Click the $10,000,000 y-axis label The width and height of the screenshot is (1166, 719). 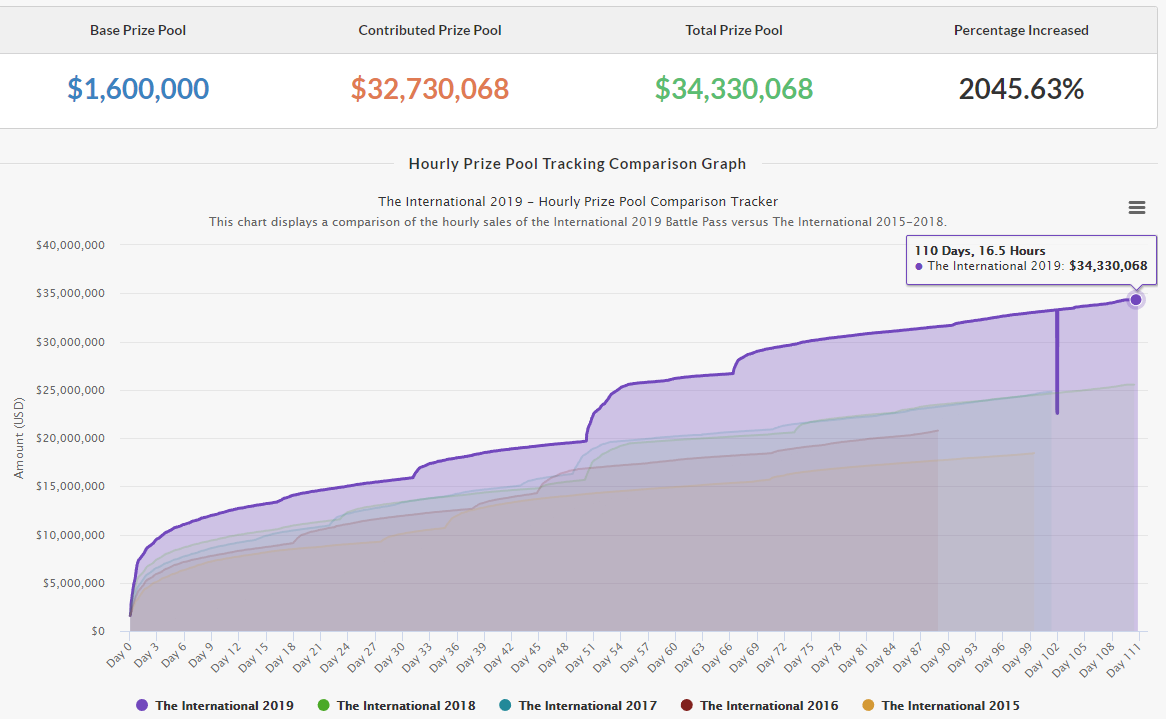pos(71,535)
